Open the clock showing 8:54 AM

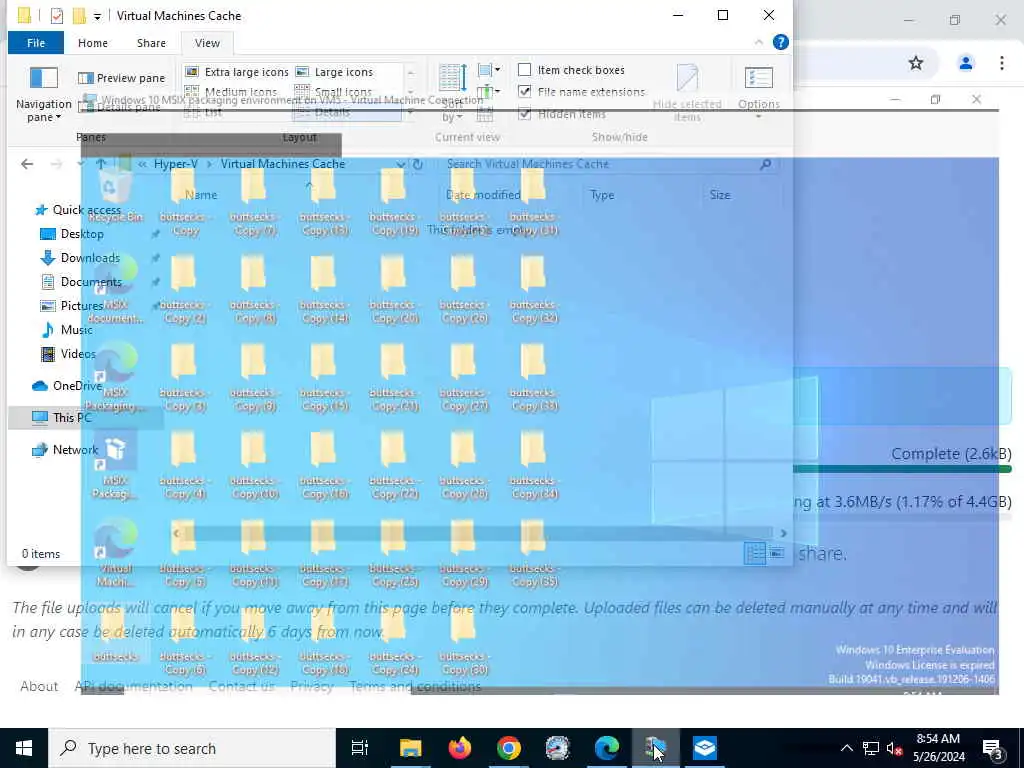938,748
